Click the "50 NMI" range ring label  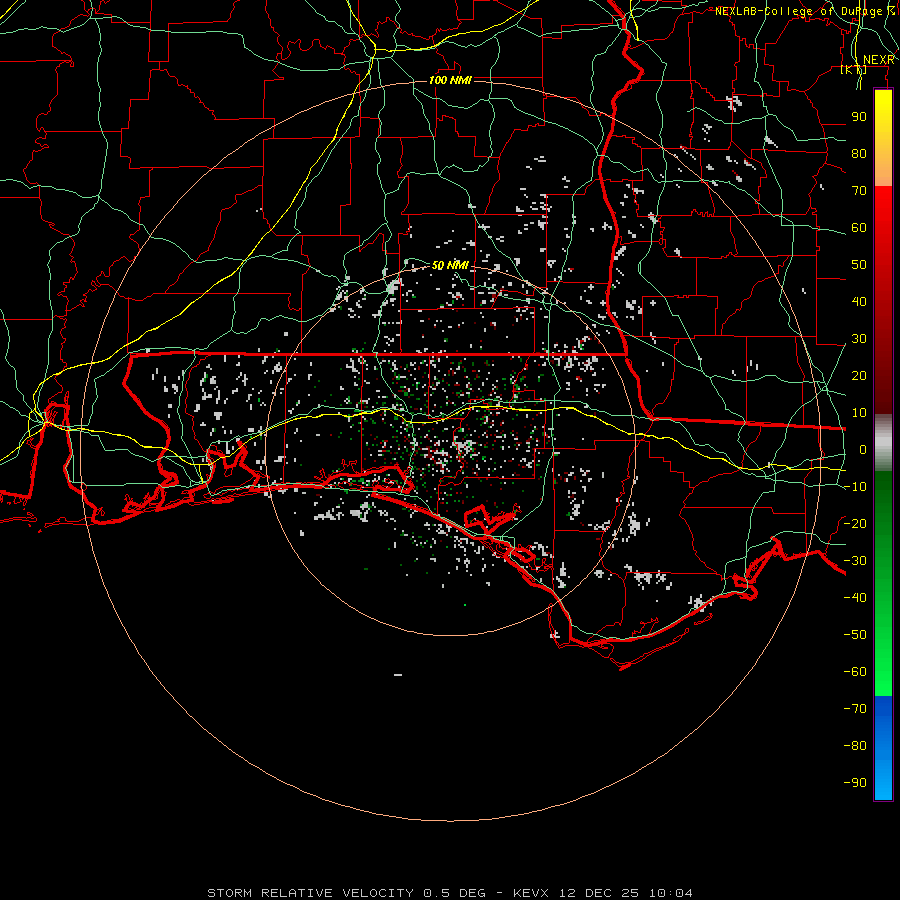450,265
